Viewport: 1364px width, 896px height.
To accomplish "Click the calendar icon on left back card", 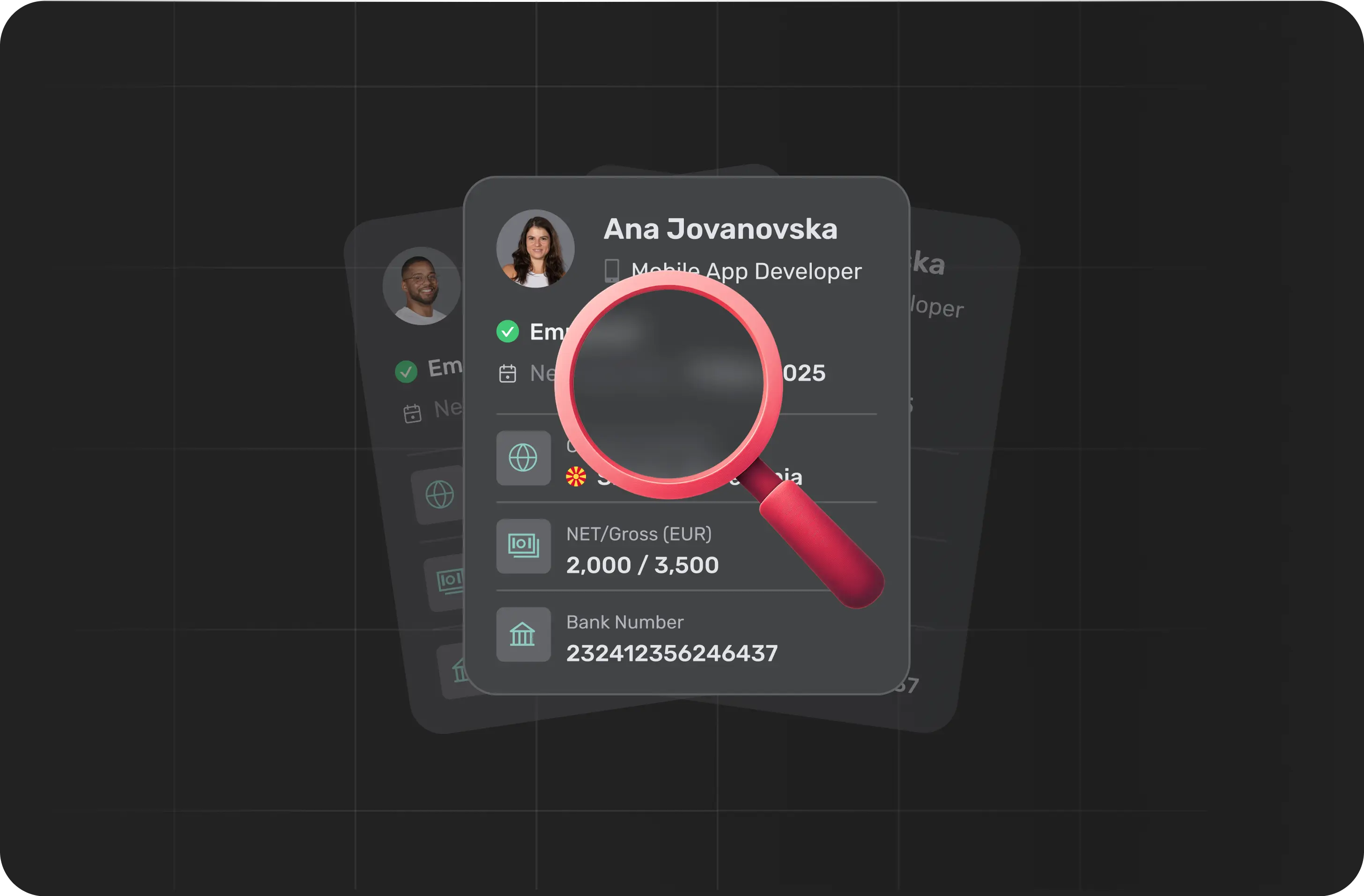I will 412,414.
